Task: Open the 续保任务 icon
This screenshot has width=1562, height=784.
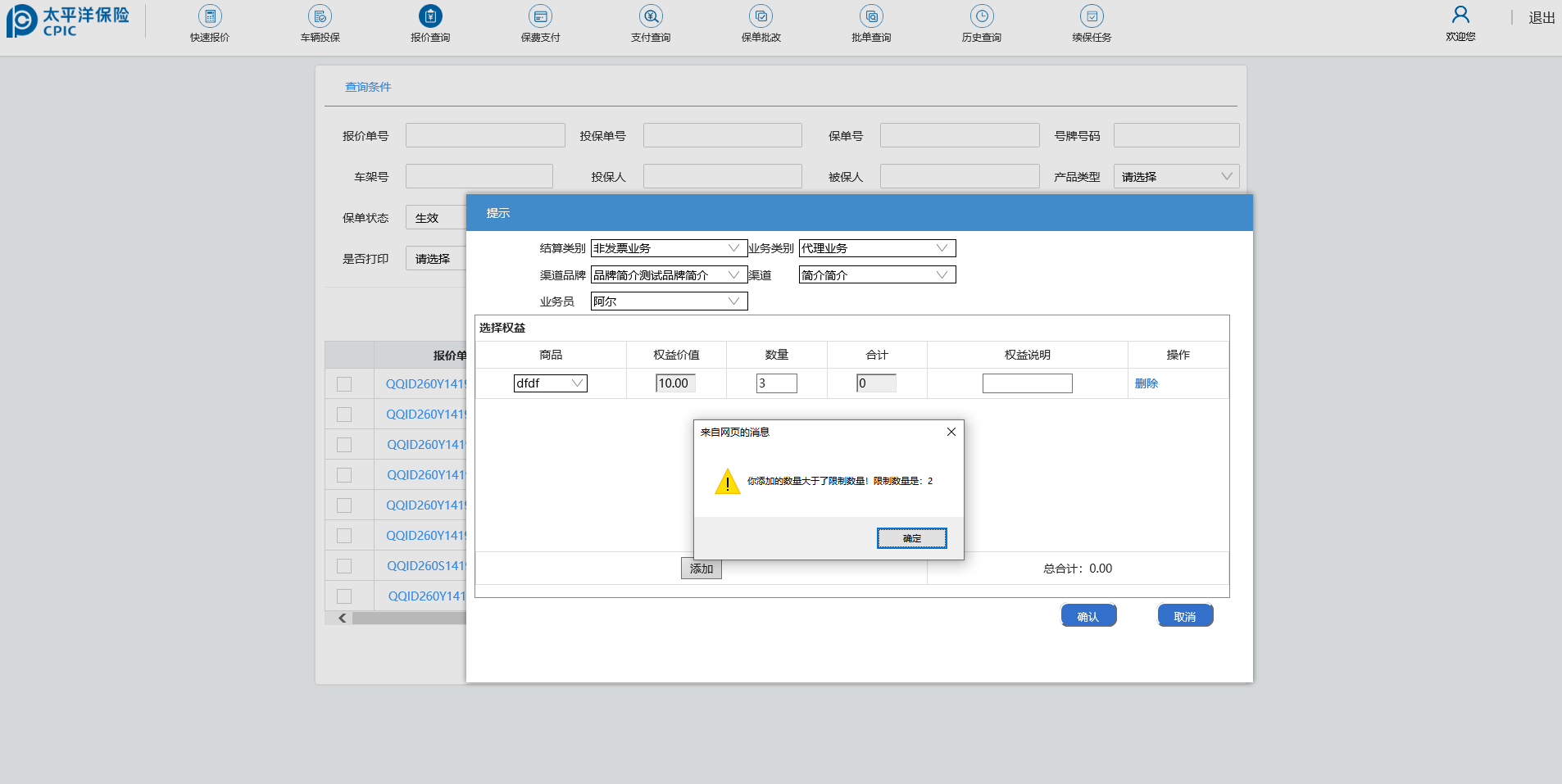Action: [1092, 16]
